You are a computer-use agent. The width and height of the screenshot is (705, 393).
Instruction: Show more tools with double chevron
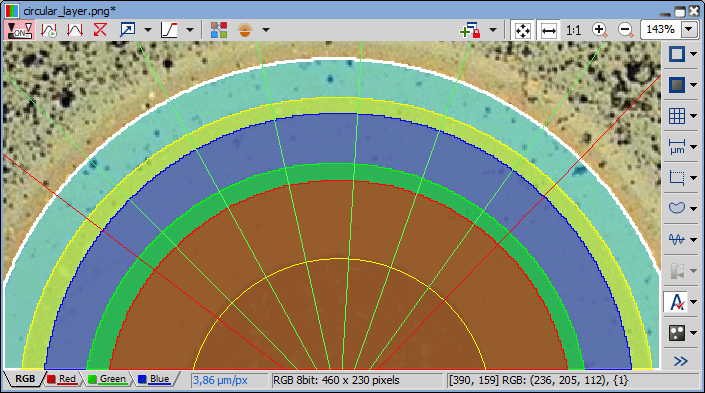click(681, 361)
